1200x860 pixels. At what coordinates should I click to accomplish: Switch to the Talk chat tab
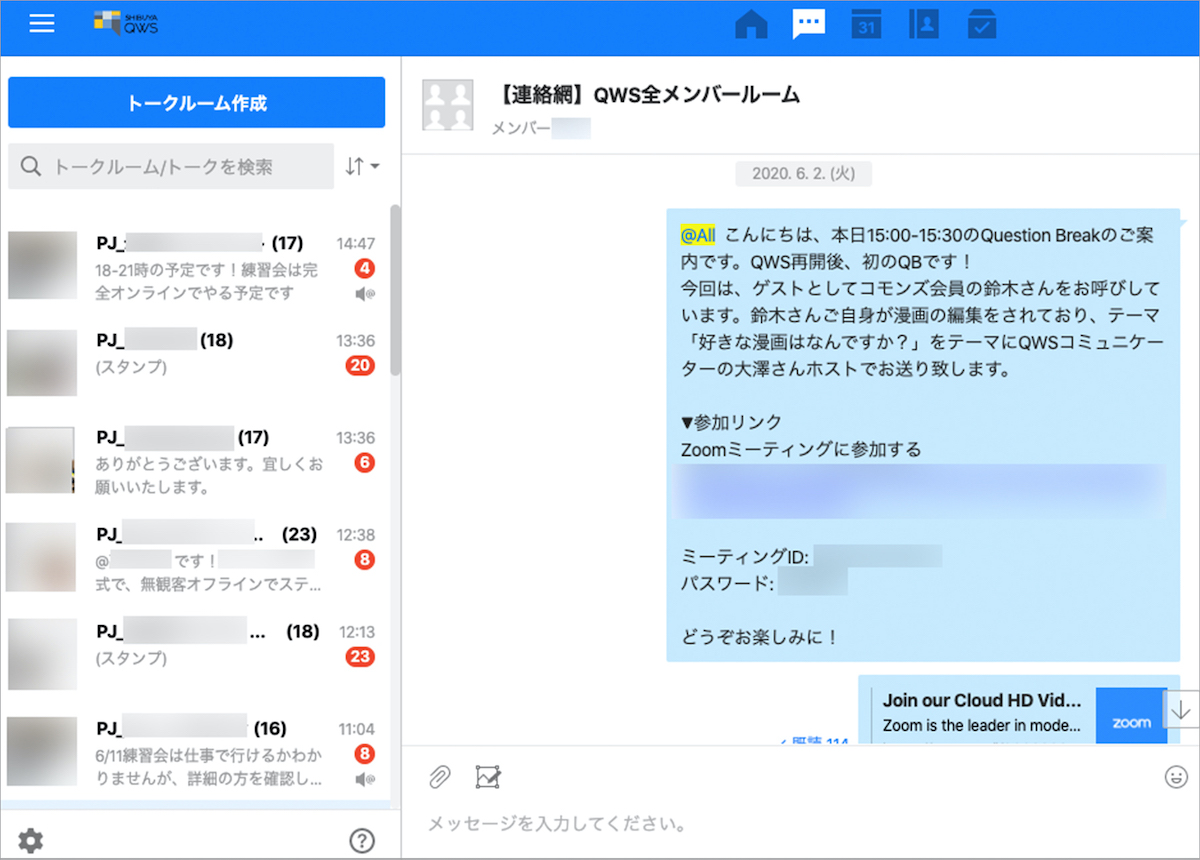point(808,24)
